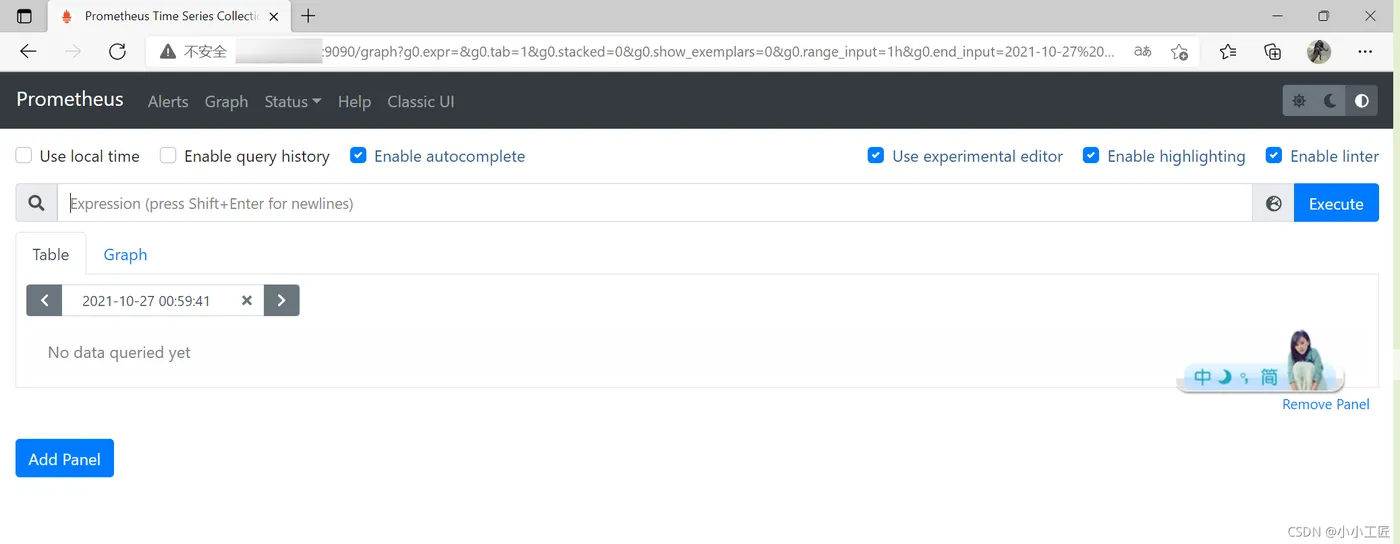Toggle Enable autocomplete checkbox
The height and width of the screenshot is (544, 1400).
coord(358,155)
